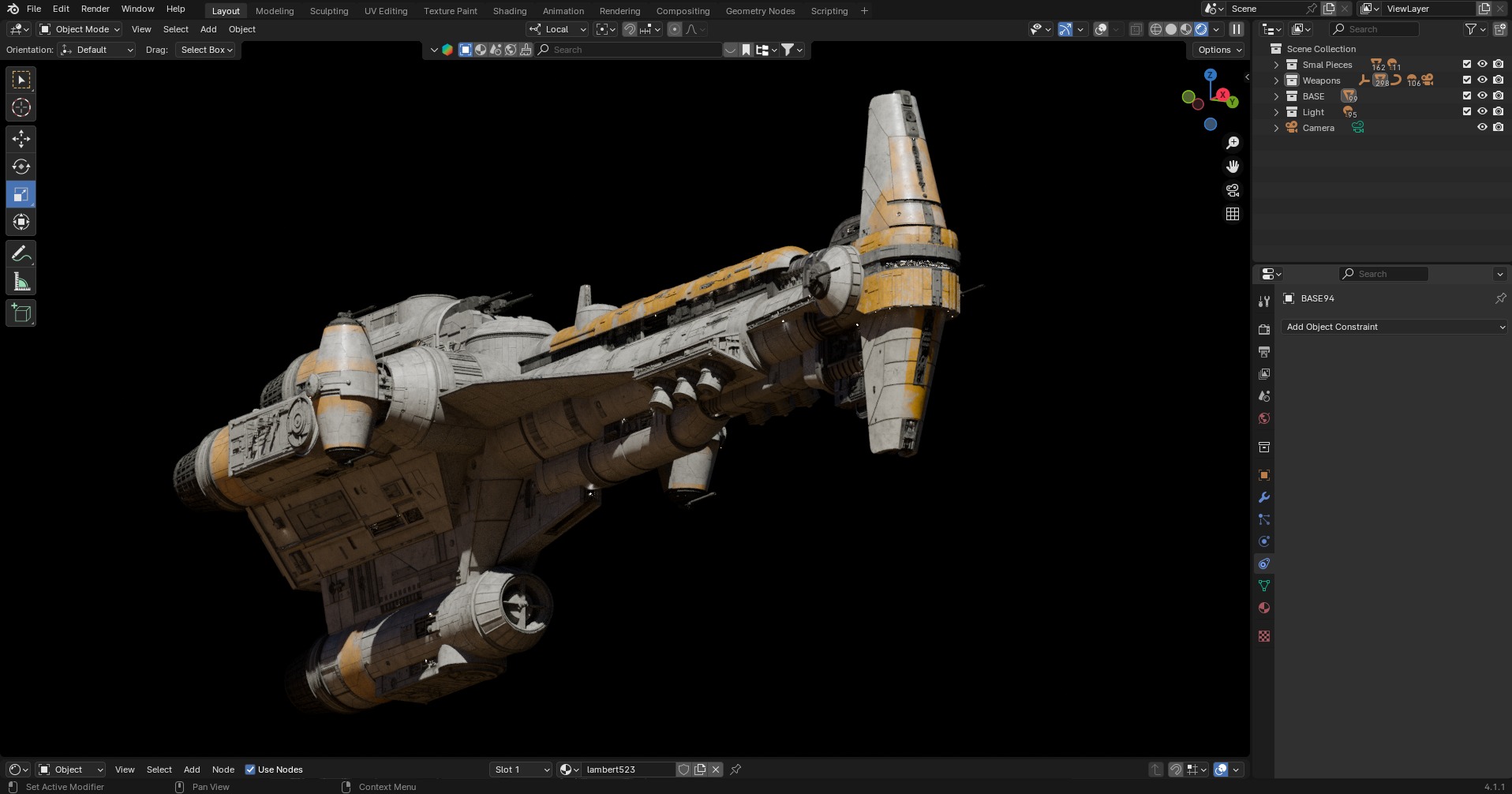
Task: Open the Texture properties checker tab
Action: point(1264,636)
